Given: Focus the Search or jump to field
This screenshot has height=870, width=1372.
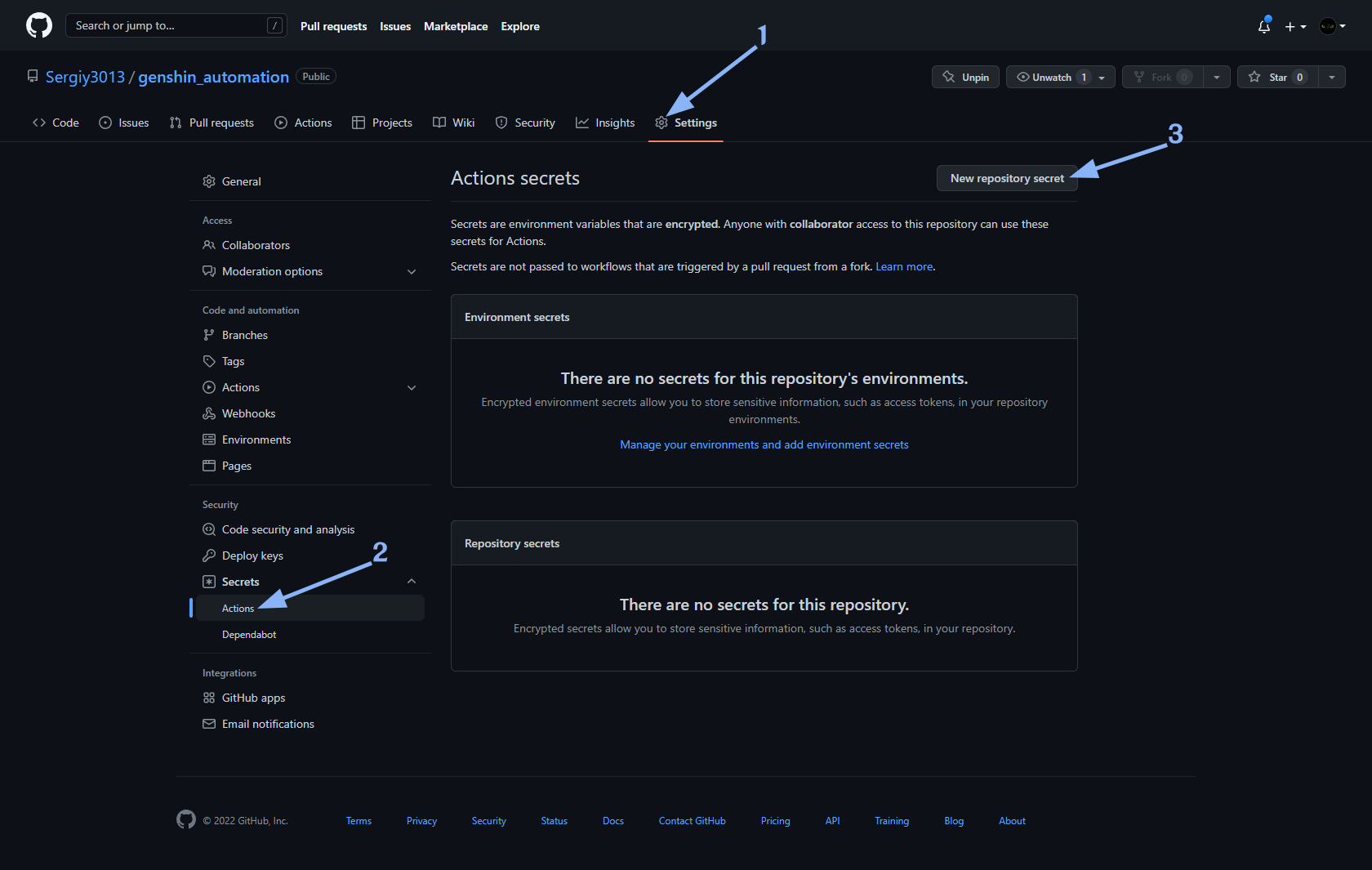Looking at the screenshot, I should click(x=176, y=25).
